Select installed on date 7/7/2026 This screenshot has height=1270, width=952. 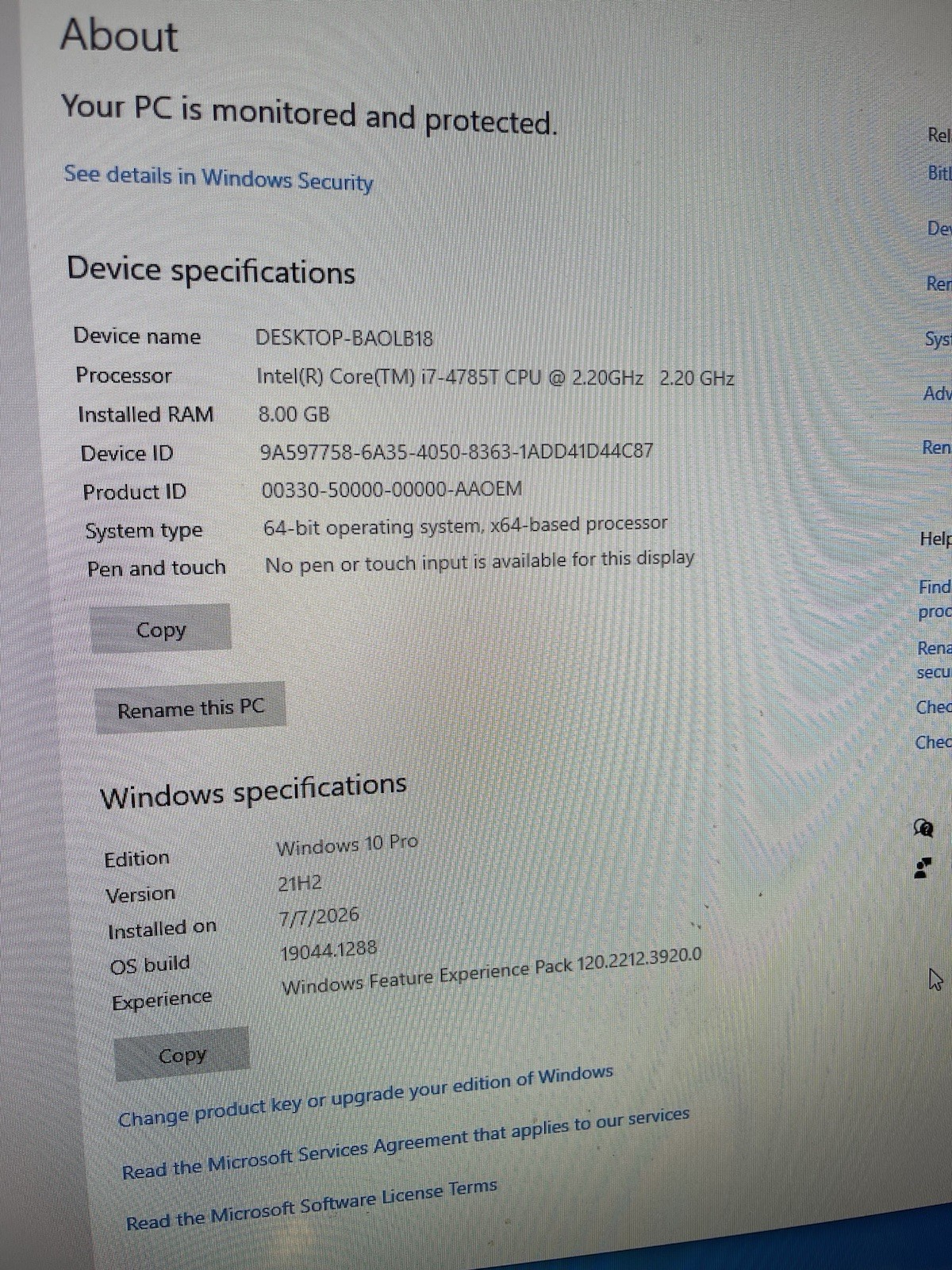(319, 917)
